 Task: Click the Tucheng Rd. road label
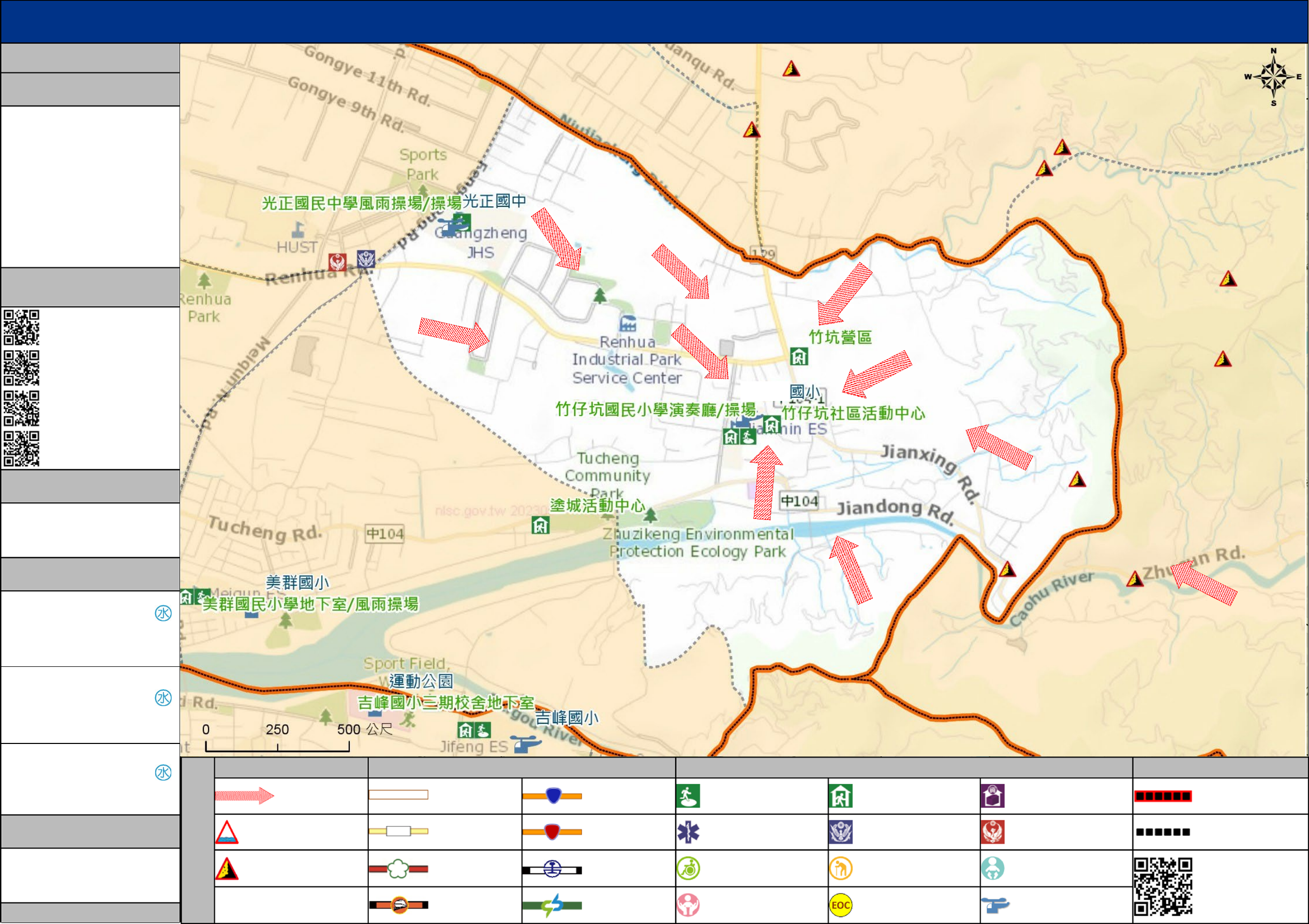tap(265, 528)
